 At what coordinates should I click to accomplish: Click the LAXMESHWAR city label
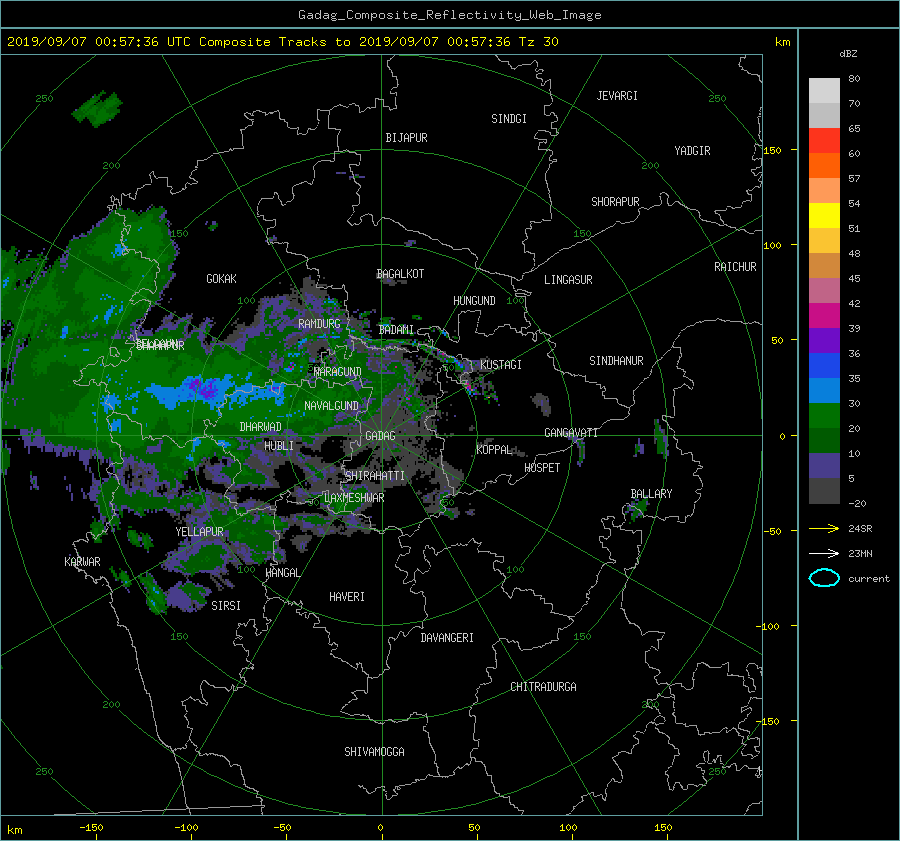click(x=354, y=498)
